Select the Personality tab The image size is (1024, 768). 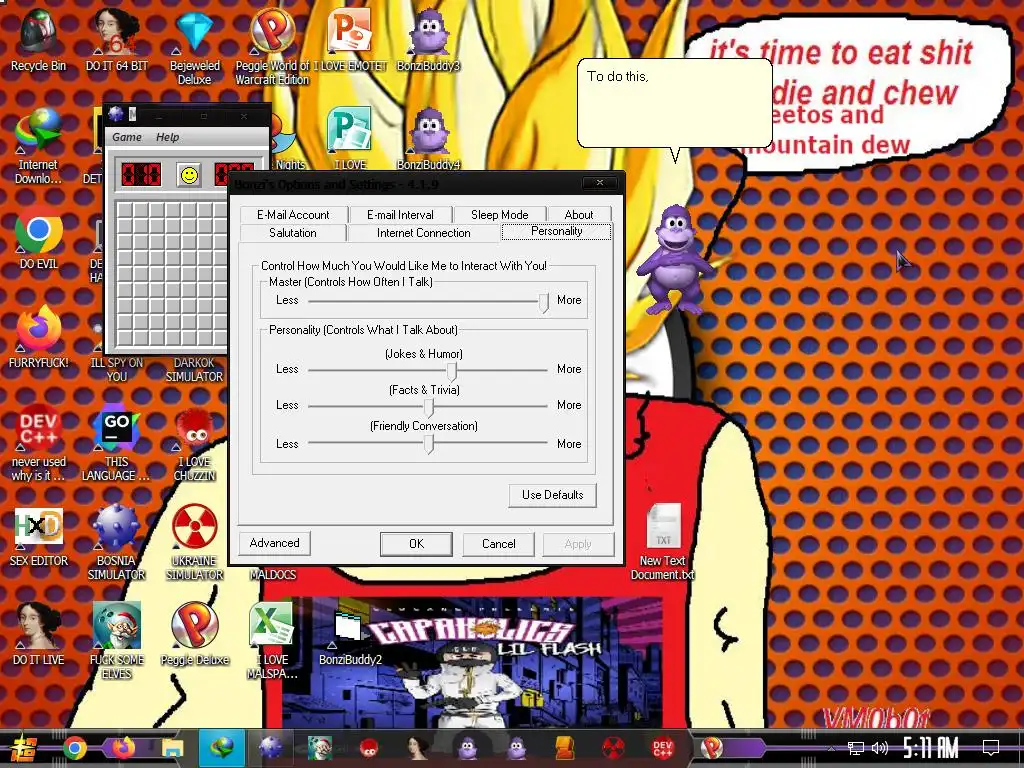pyautogui.click(x=556, y=231)
